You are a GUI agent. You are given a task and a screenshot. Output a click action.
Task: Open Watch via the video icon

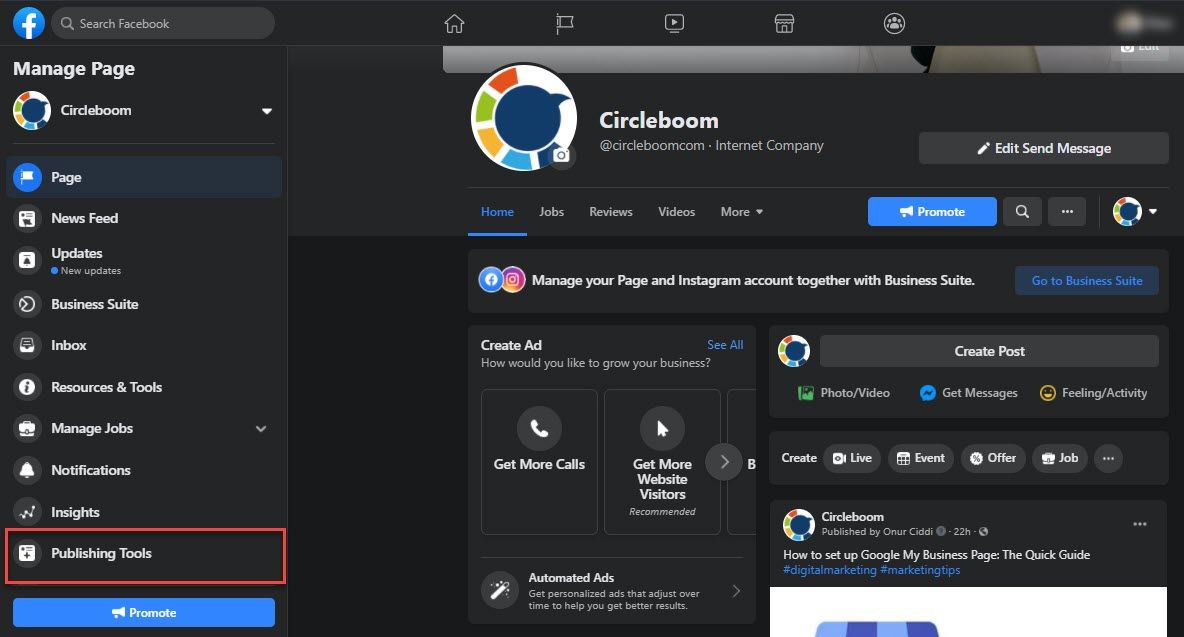pyautogui.click(x=674, y=22)
